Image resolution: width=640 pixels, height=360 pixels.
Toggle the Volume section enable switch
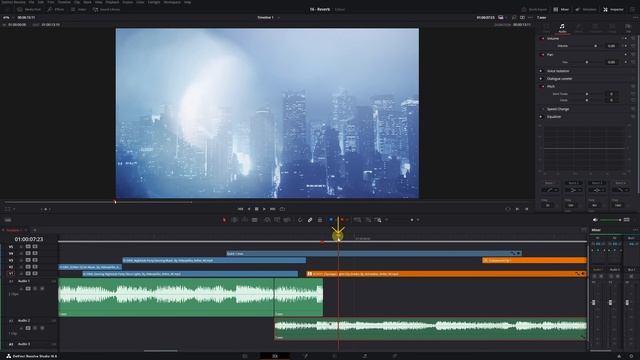[542, 38]
